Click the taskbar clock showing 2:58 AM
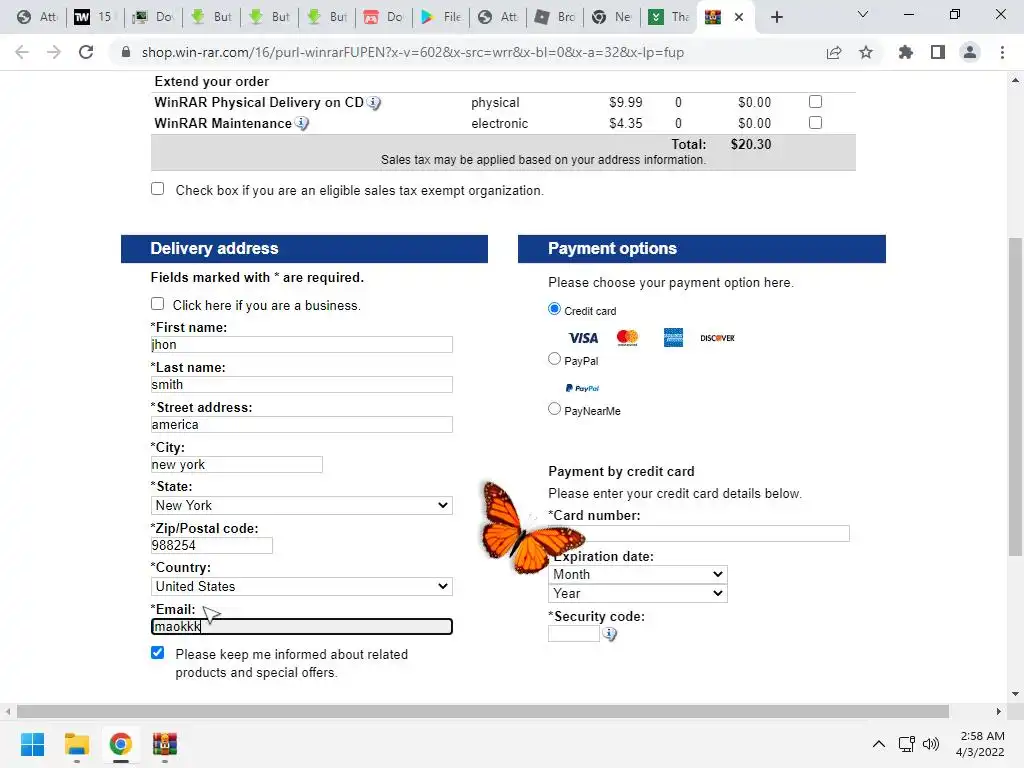Image resolution: width=1024 pixels, height=768 pixels. (980, 744)
